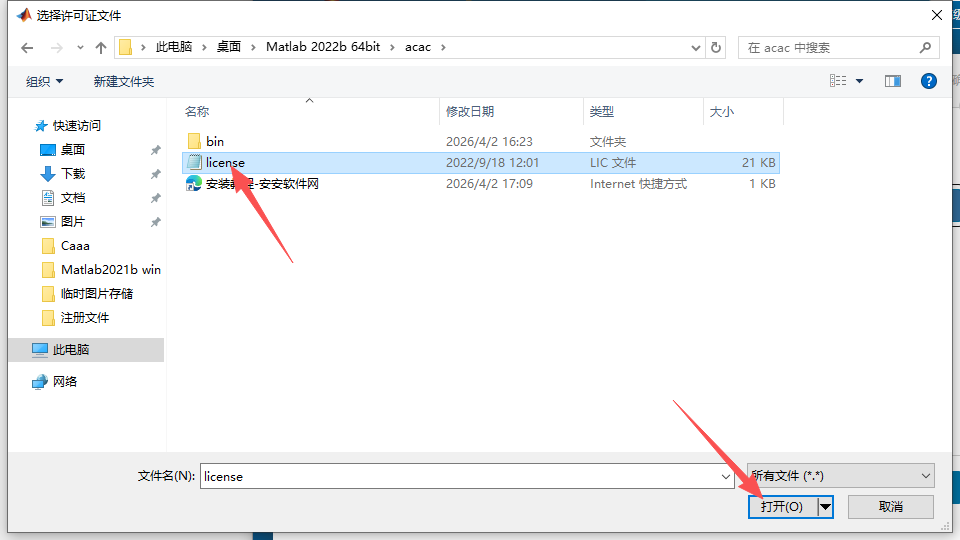Click the pin icon beside 文档
The width and height of the screenshot is (960, 540).
click(156, 198)
